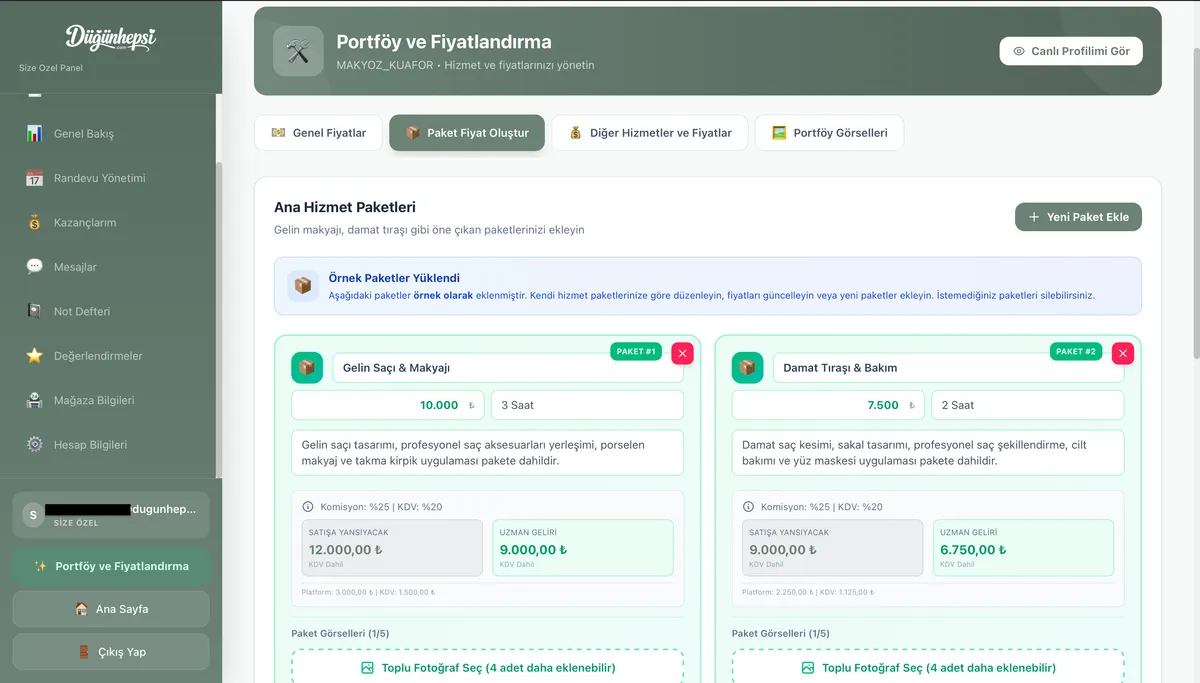
Task: Click Ana Sayfa button
Action: click(x=110, y=609)
